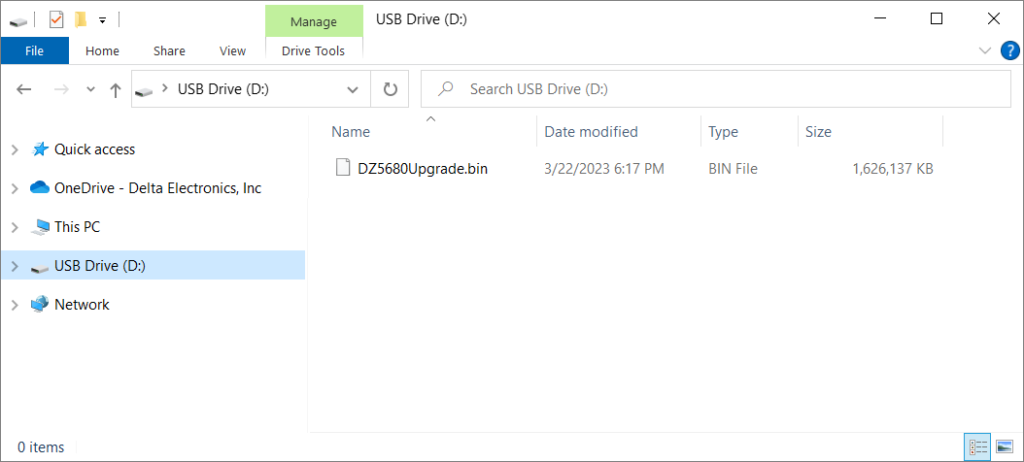Go back with the left arrow
This screenshot has height=462, width=1024.
(x=24, y=90)
